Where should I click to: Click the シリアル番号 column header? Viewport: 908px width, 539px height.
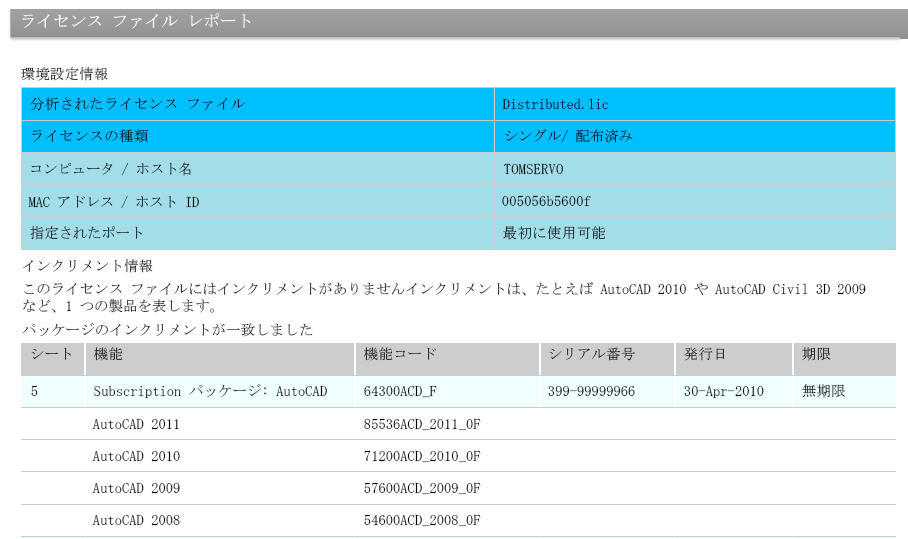[607, 359]
